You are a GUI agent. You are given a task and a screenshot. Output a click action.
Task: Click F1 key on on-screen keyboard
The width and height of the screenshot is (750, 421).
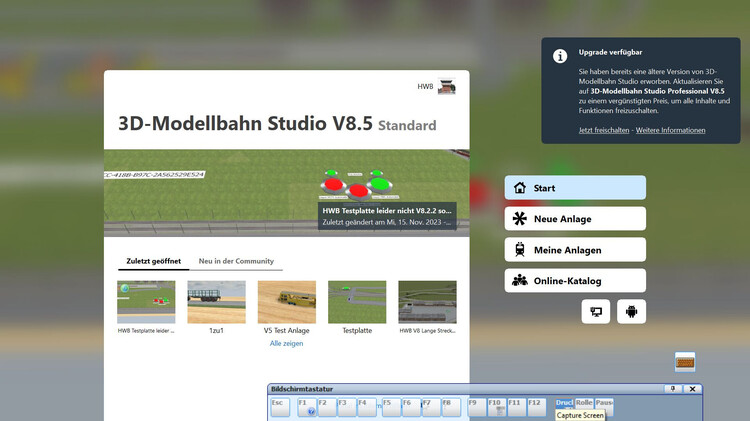coord(307,407)
